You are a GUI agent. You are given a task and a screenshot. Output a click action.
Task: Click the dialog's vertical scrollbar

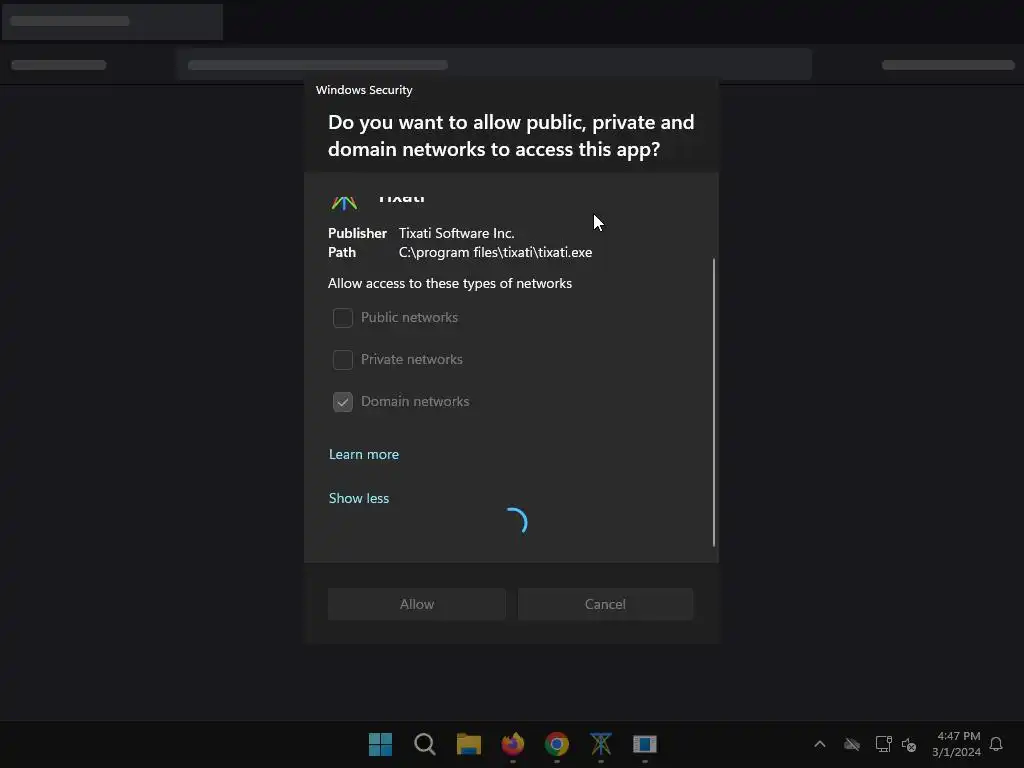point(713,402)
